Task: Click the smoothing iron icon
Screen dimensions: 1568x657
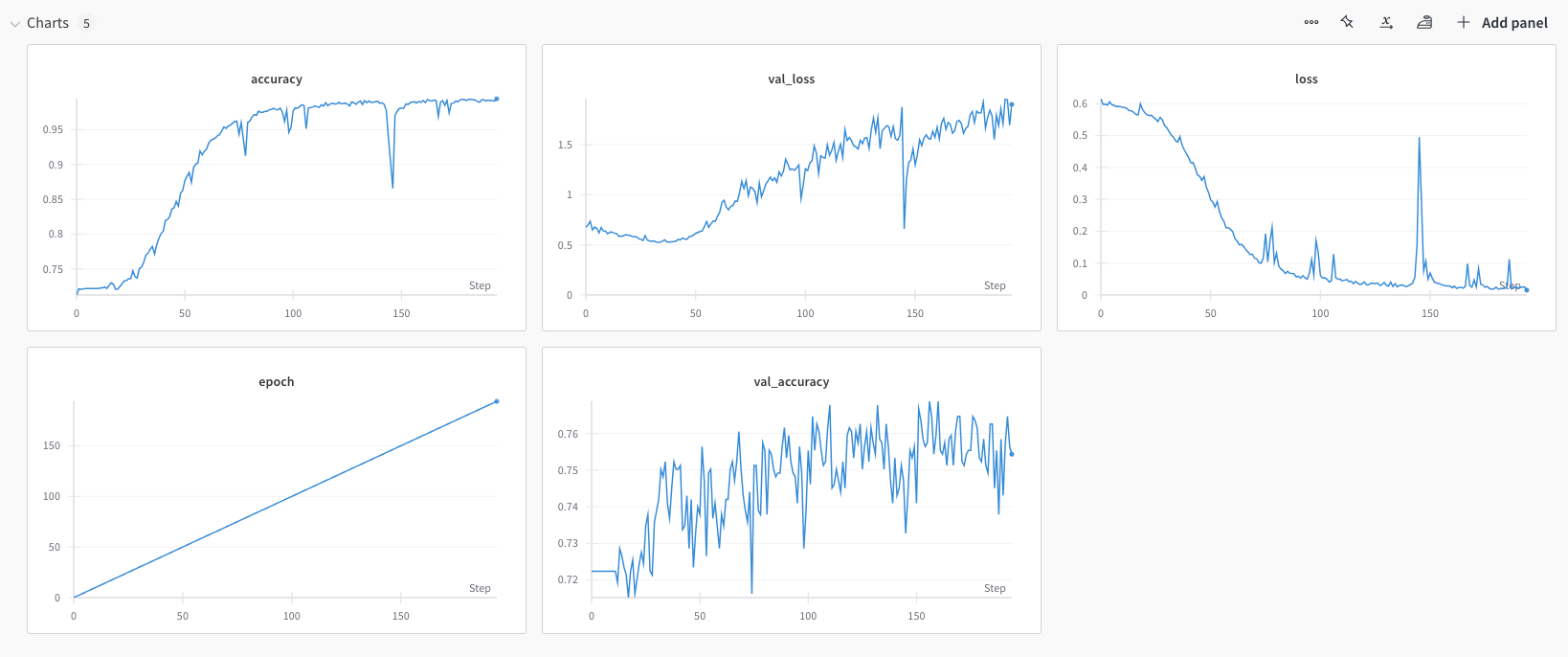Action: tap(1424, 22)
